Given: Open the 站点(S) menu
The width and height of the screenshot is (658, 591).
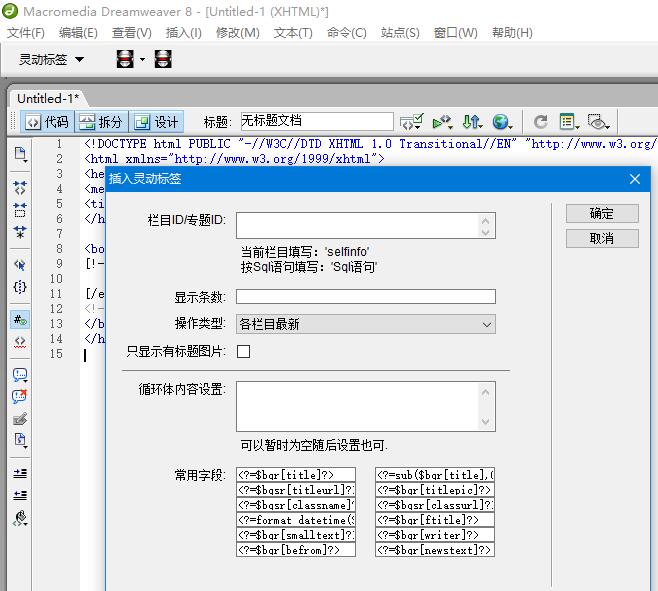Looking at the screenshot, I should [400, 33].
